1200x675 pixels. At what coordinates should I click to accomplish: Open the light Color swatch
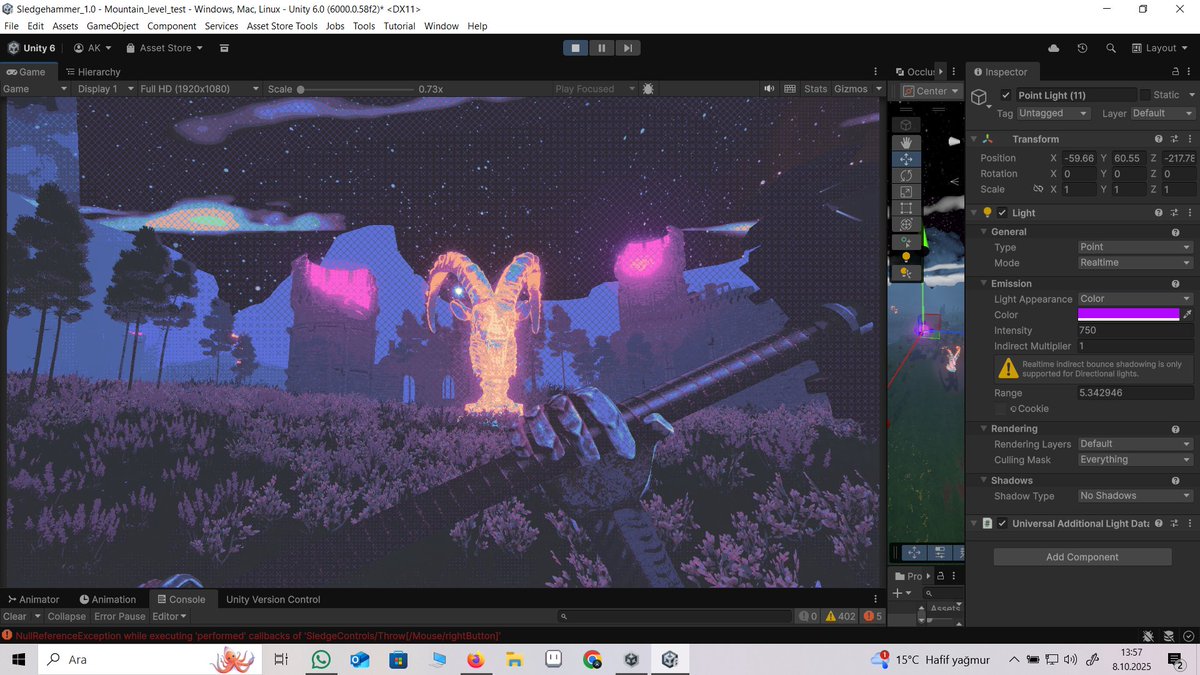(x=1129, y=314)
